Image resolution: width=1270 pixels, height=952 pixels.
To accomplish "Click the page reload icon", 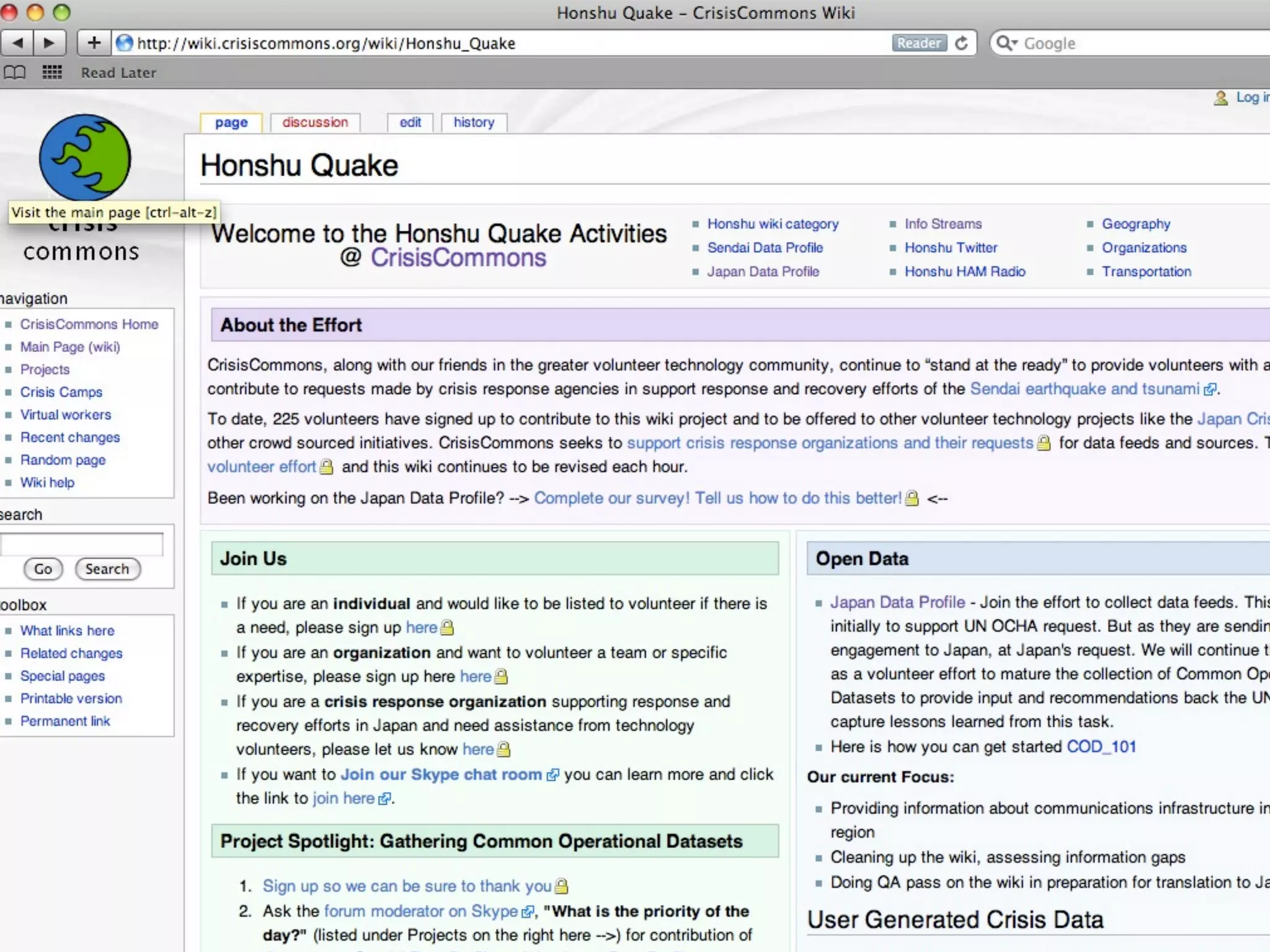I will click(961, 43).
